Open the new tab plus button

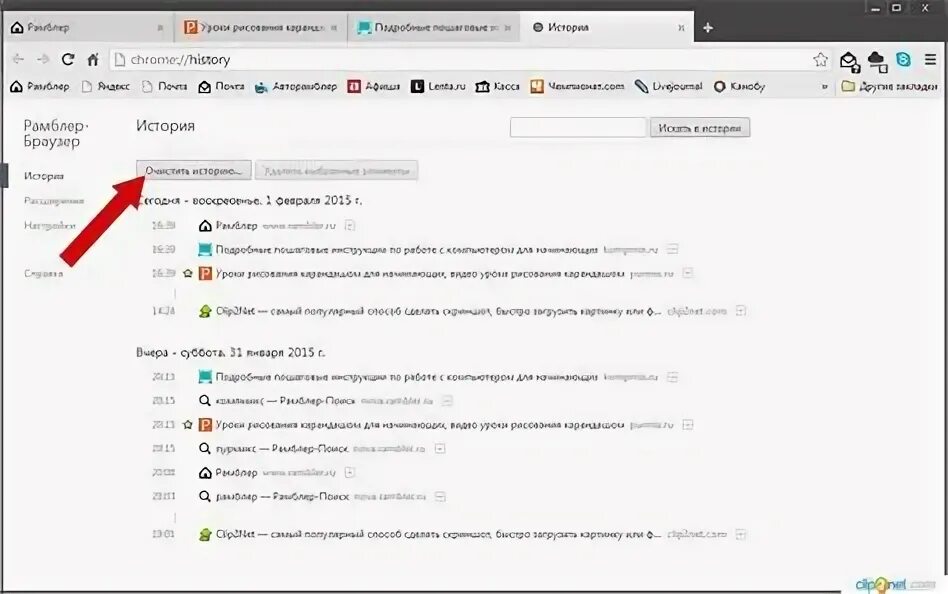pos(708,27)
